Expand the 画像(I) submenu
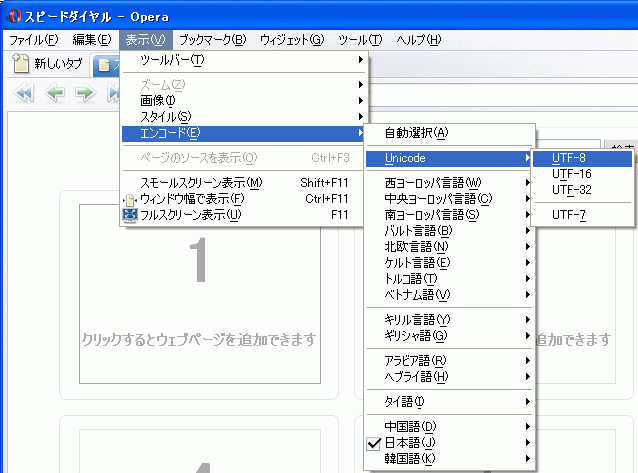The image size is (638, 473). tap(243, 101)
